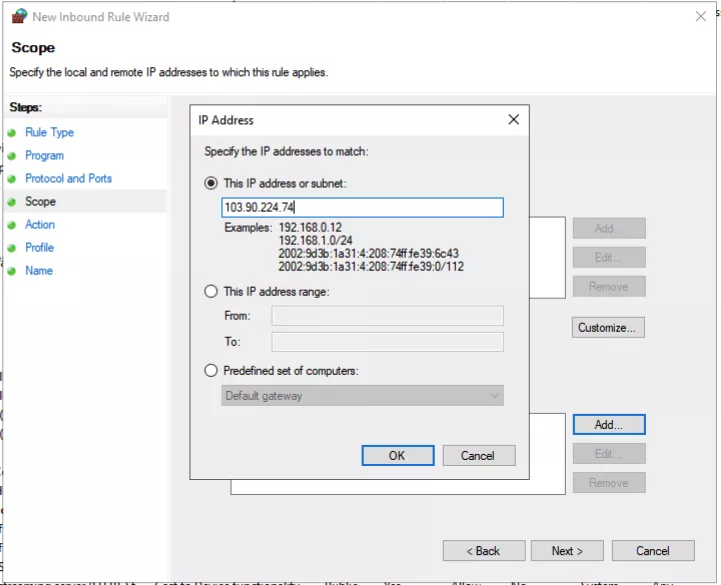
Task: Click the Next button in wizard
Action: pos(566,551)
